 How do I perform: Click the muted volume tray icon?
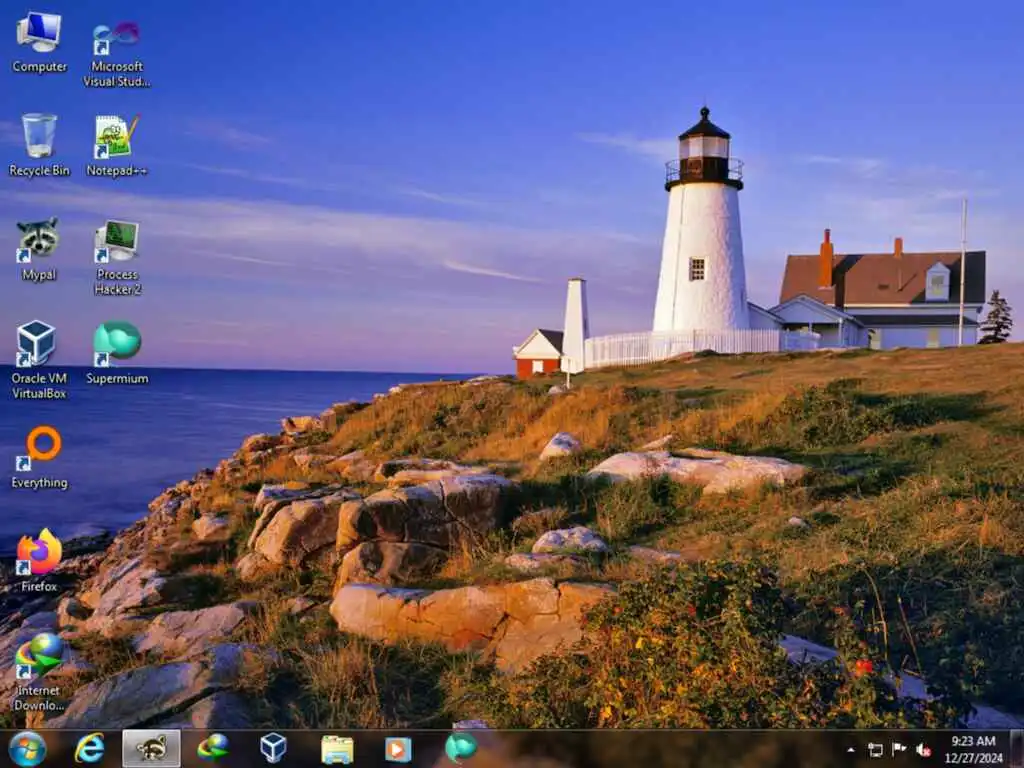tap(923, 750)
